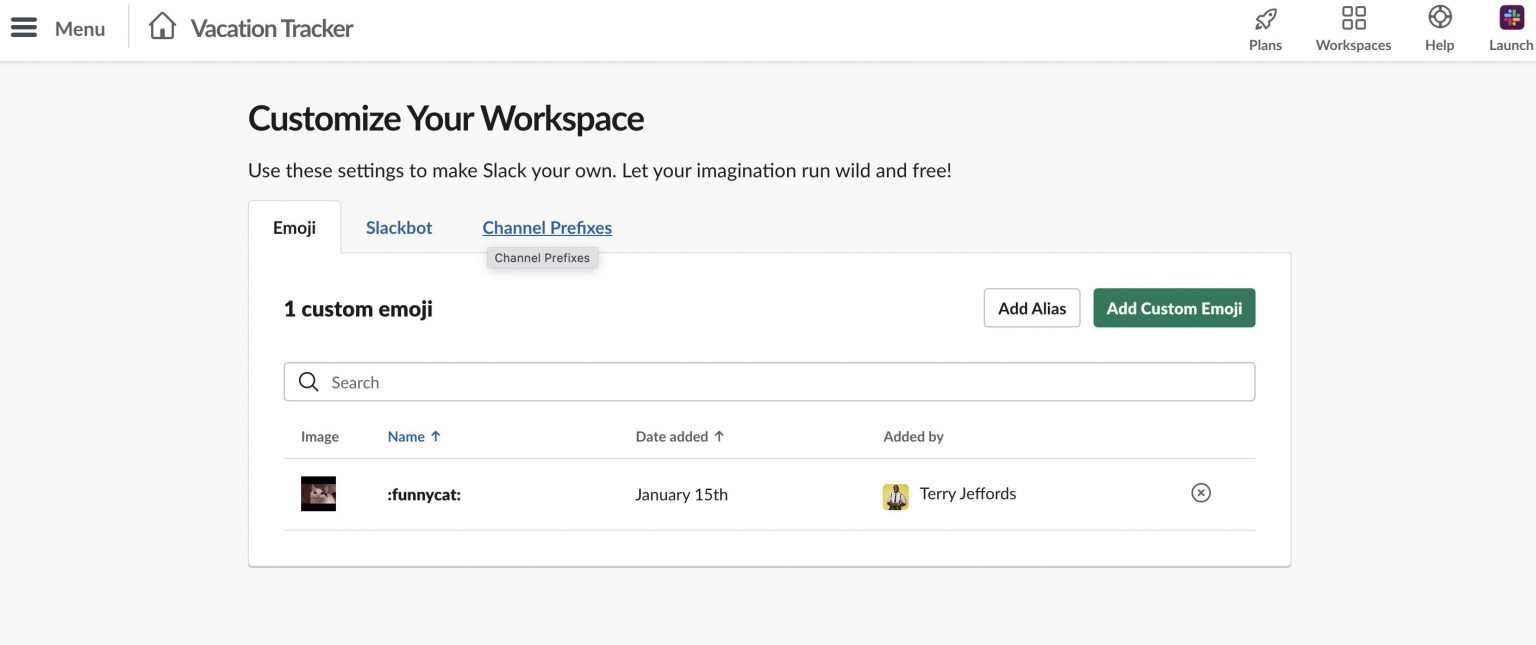
Task: Open the hamburger Menu icon
Action: pyautogui.click(x=24, y=28)
